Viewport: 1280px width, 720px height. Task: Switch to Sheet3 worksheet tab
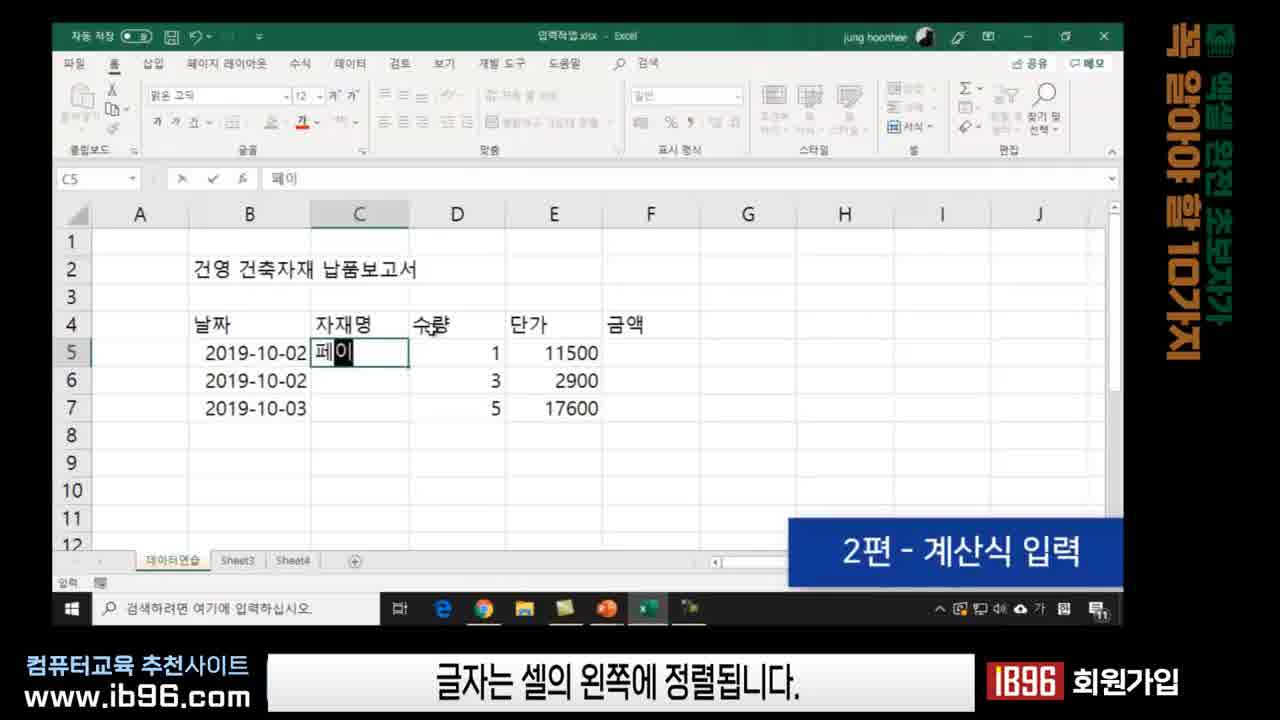tap(238, 561)
